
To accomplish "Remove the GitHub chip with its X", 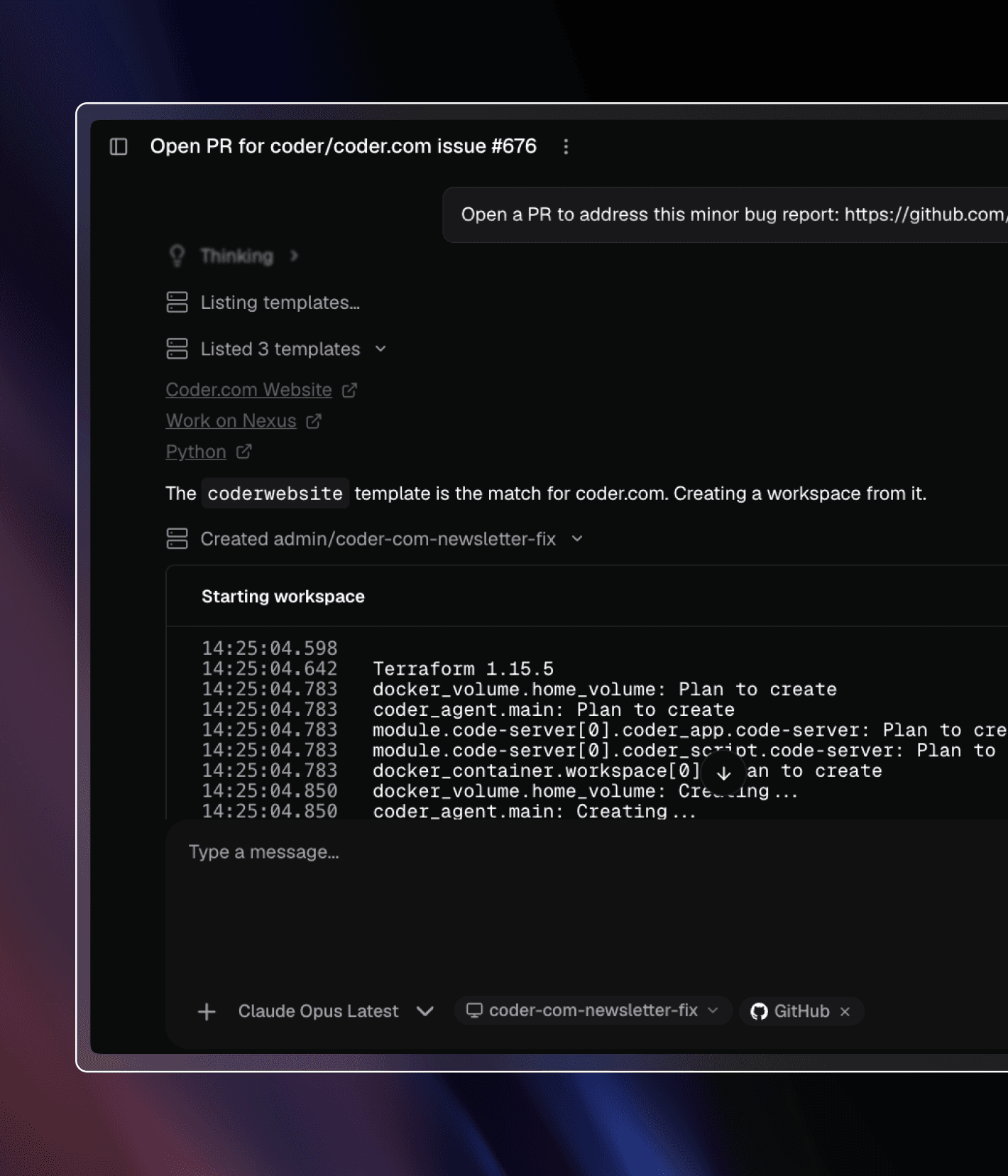I will point(845,1011).
